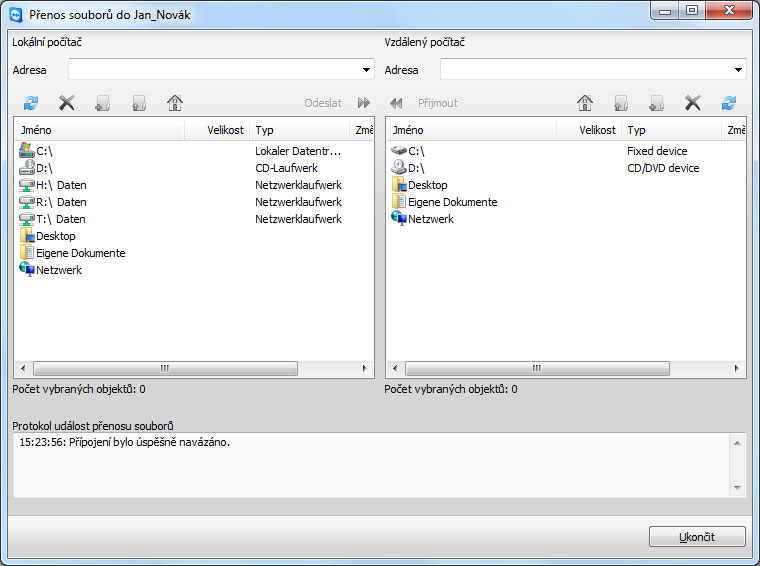760x566 pixels.
Task: Click "Vzdálený počítač" heading
Action: 425,42
